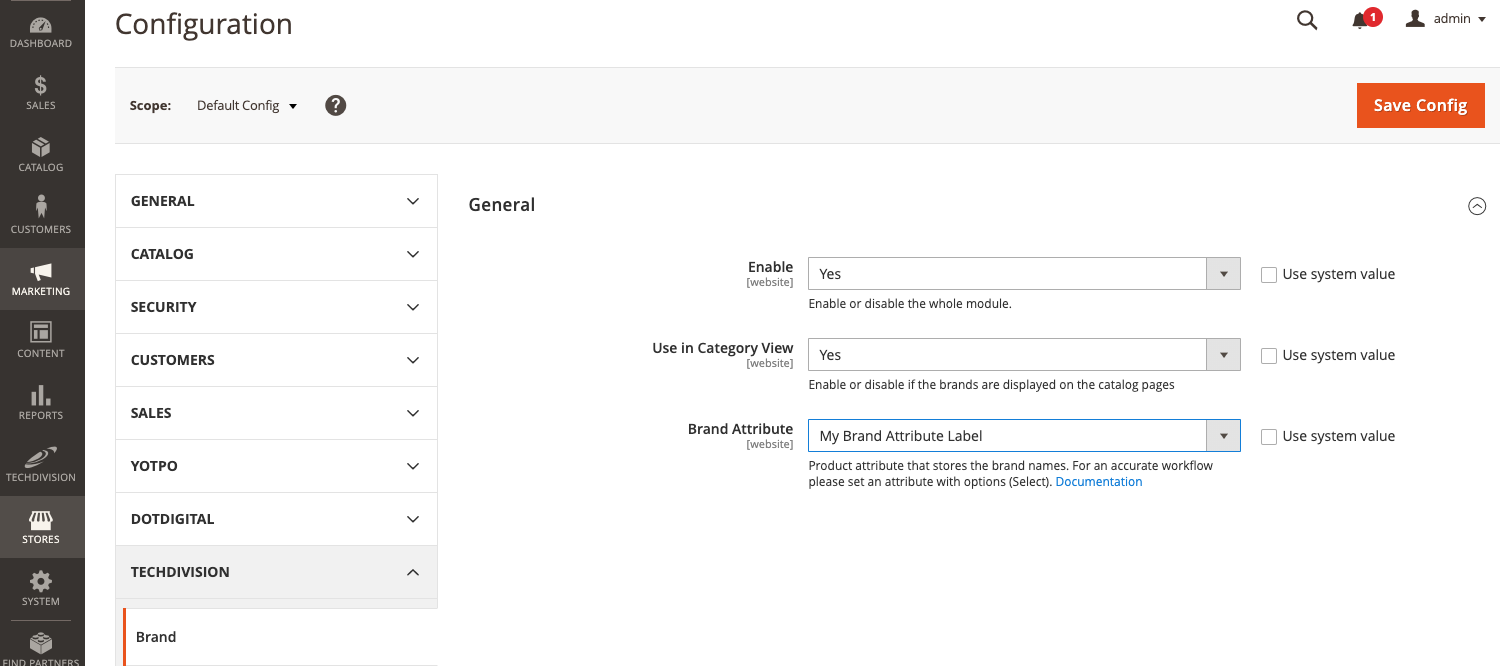
Task: Open the notifications bell icon
Action: pyautogui.click(x=1360, y=20)
